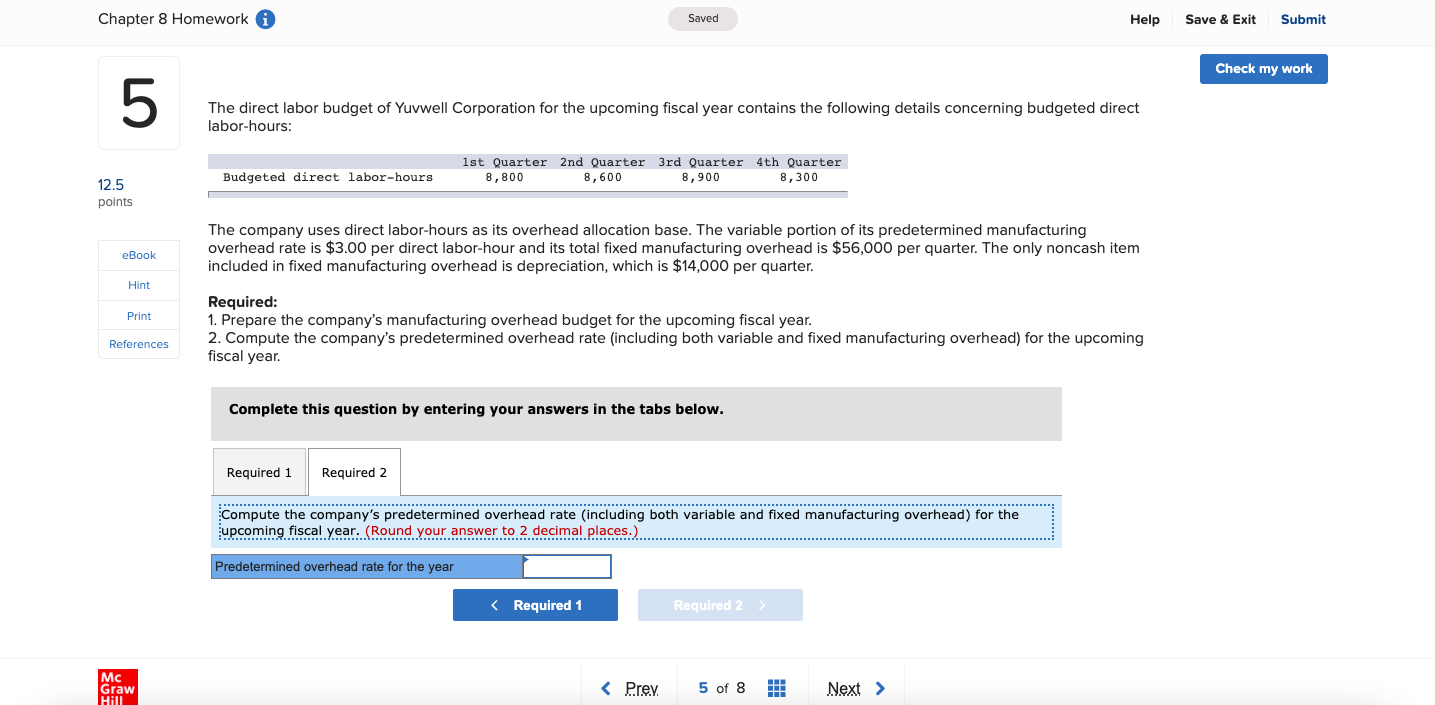Click the Budgeted direct labor-hours row label
1435x705 pixels.
[328, 177]
